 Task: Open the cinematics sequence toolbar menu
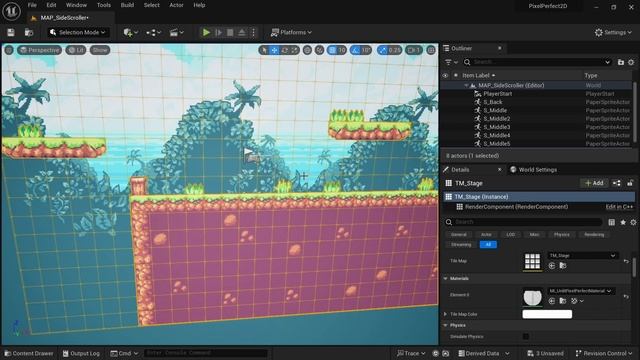pos(177,32)
